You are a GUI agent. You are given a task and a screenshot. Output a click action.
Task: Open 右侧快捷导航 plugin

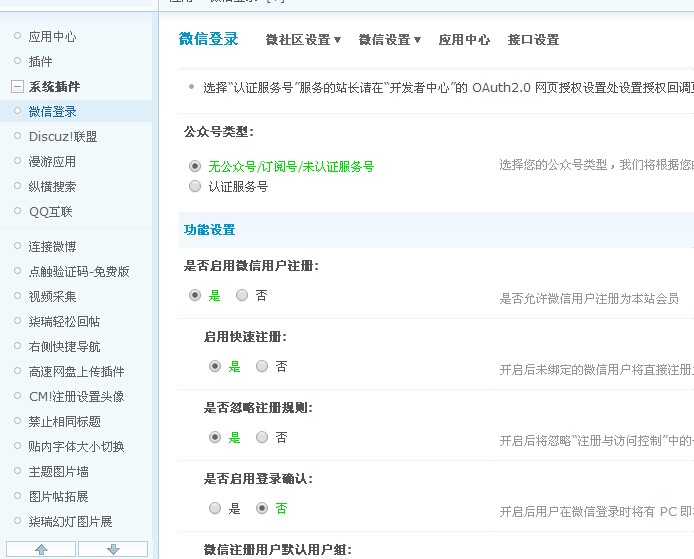(64, 347)
